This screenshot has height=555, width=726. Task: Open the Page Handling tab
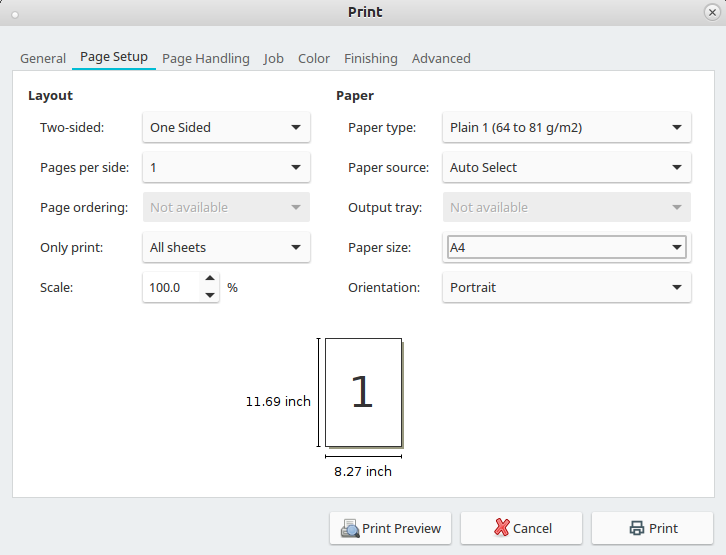206,58
